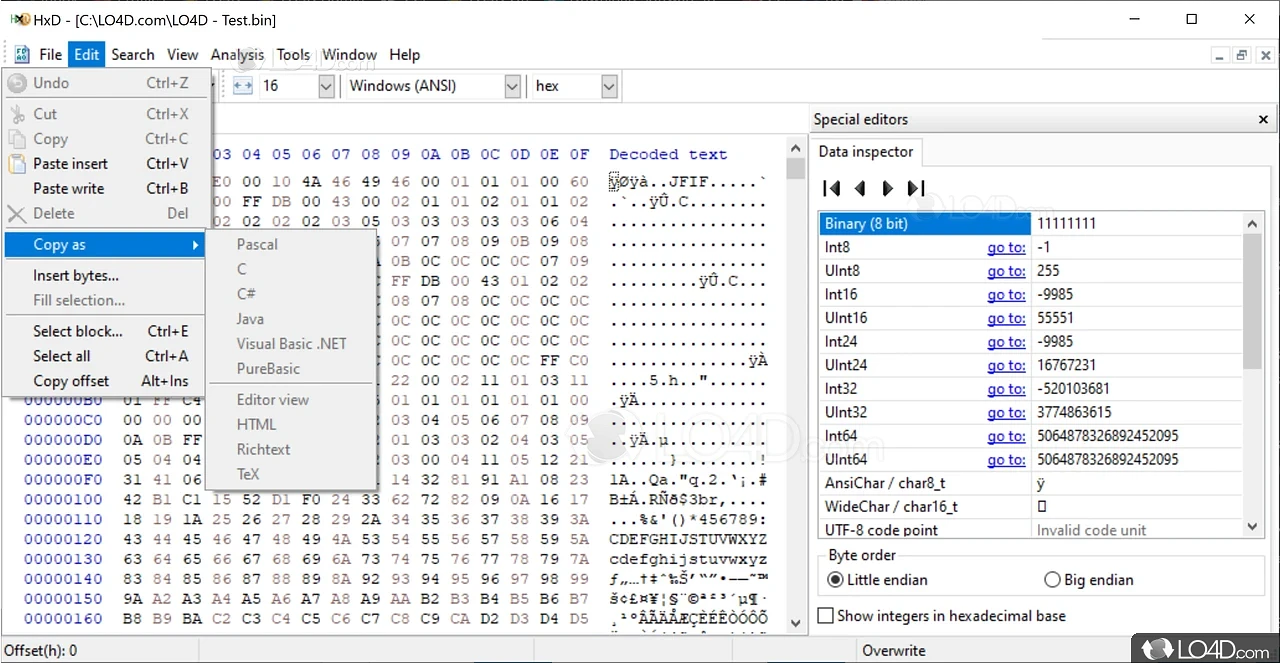Click the Int24 row label

pos(841,342)
